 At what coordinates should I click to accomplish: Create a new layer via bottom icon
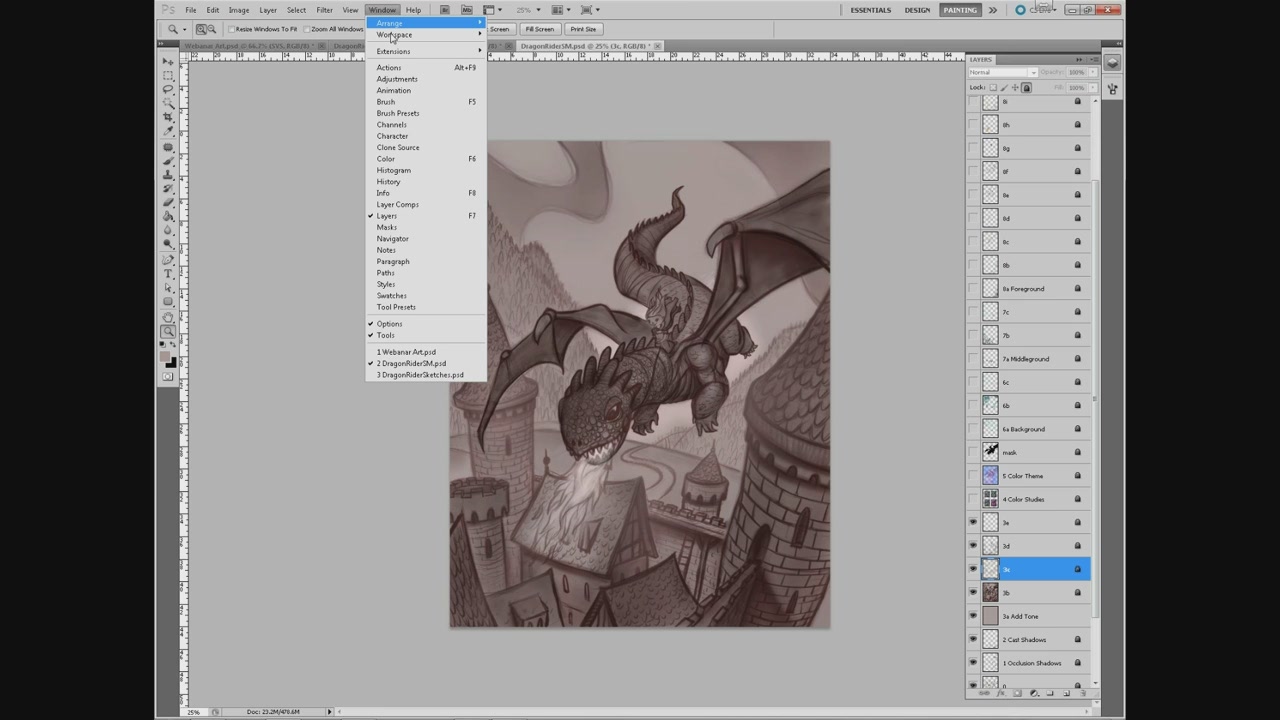click(1067, 693)
